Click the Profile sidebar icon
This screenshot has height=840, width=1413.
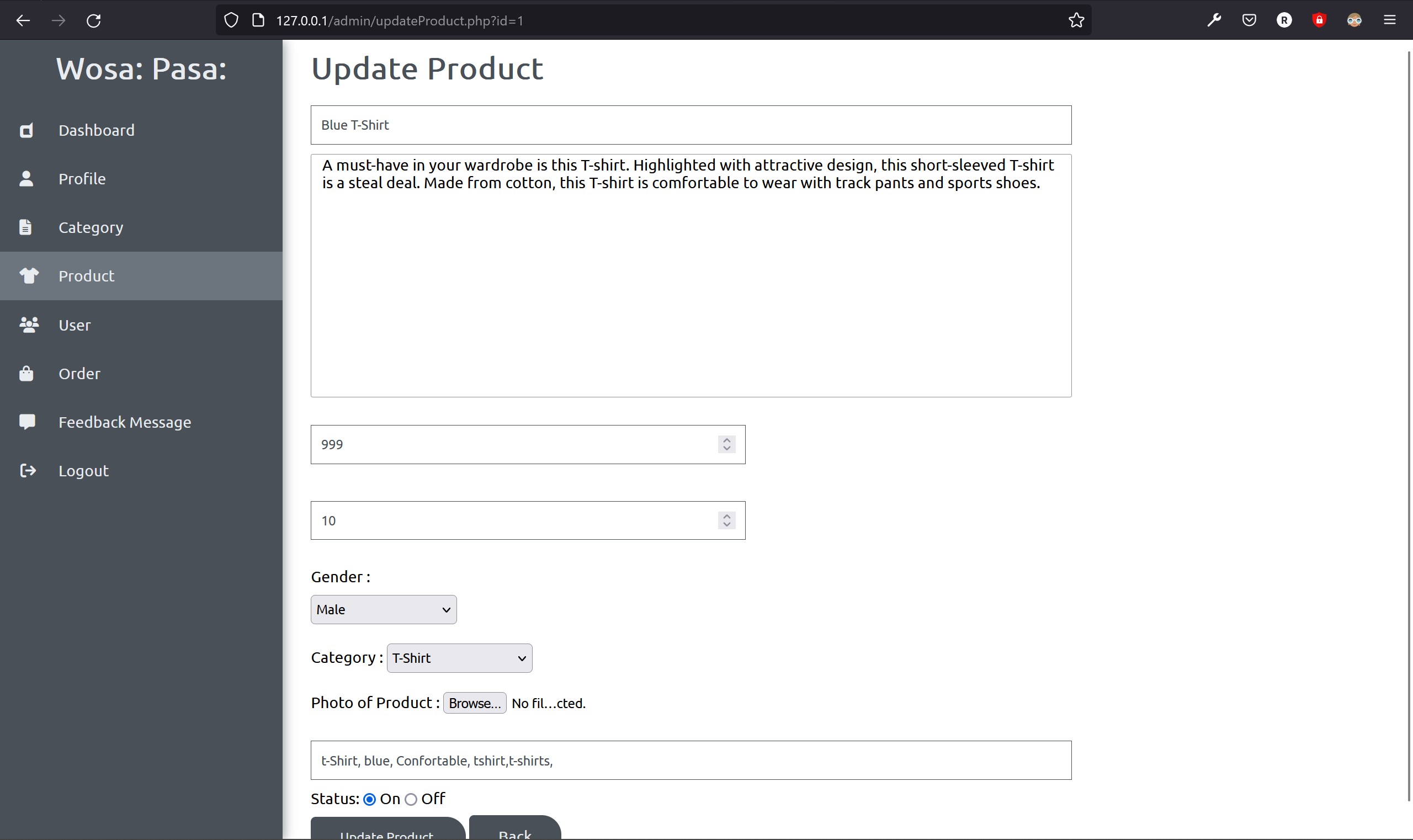[26, 178]
